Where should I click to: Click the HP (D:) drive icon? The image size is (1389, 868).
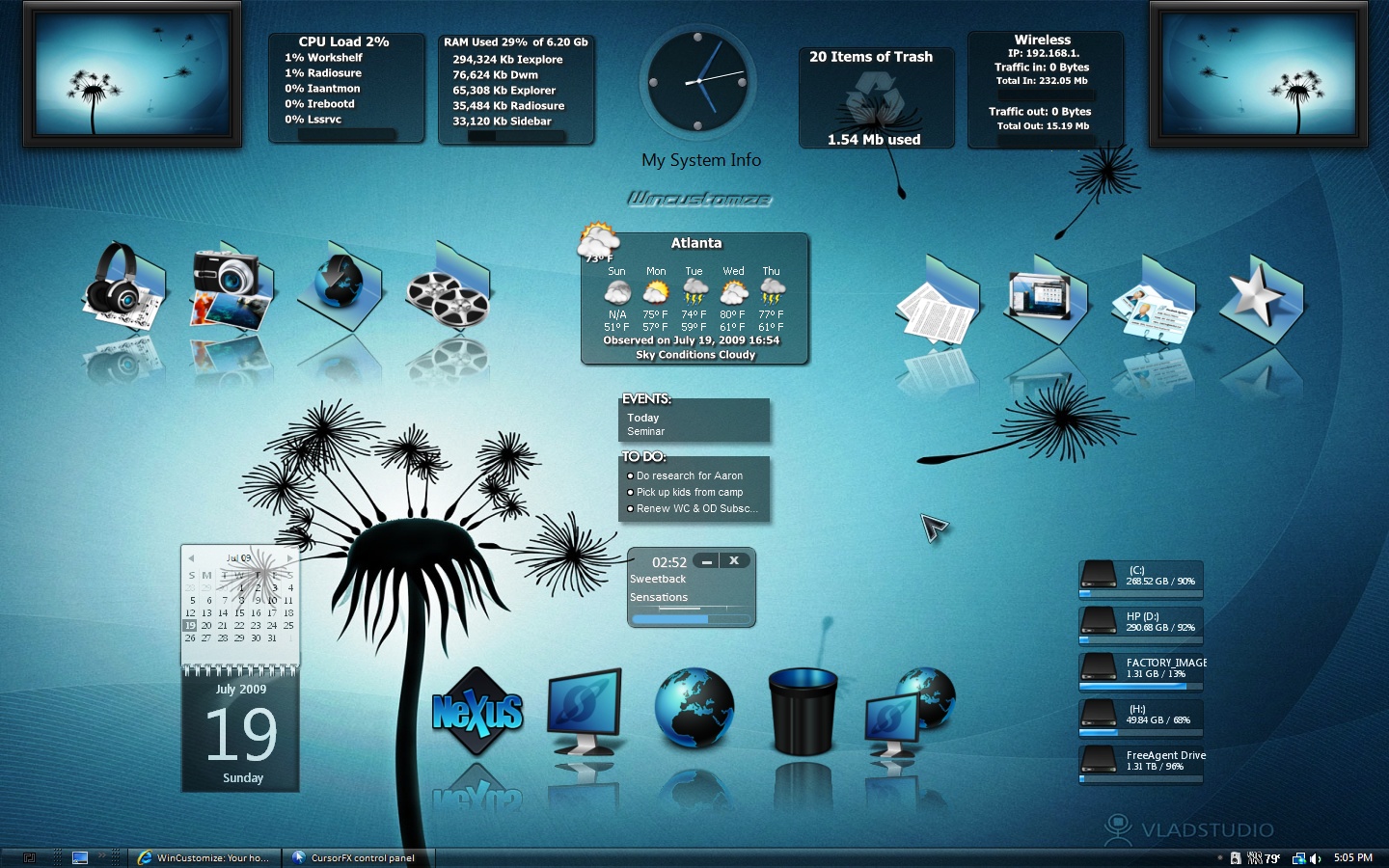click(1098, 622)
